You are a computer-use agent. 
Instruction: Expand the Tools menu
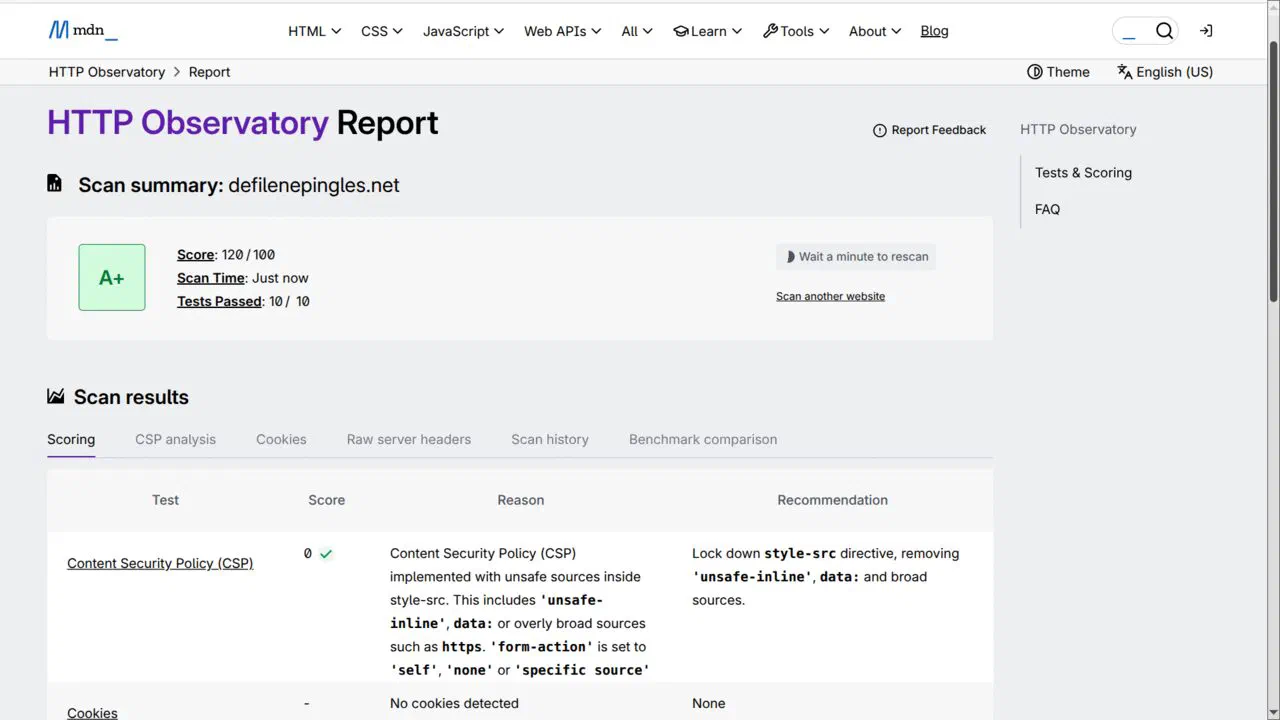[x=796, y=31]
